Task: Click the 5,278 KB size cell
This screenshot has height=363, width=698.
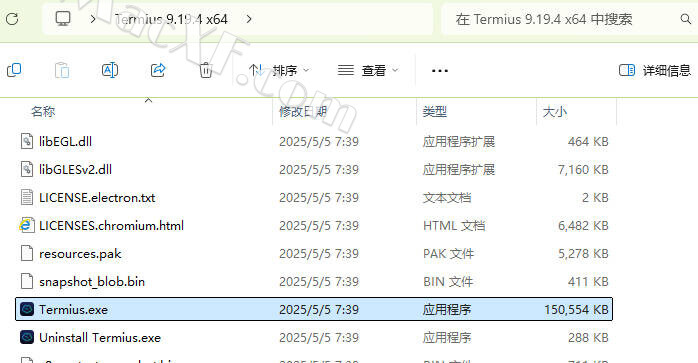Action: coord(583,254)
